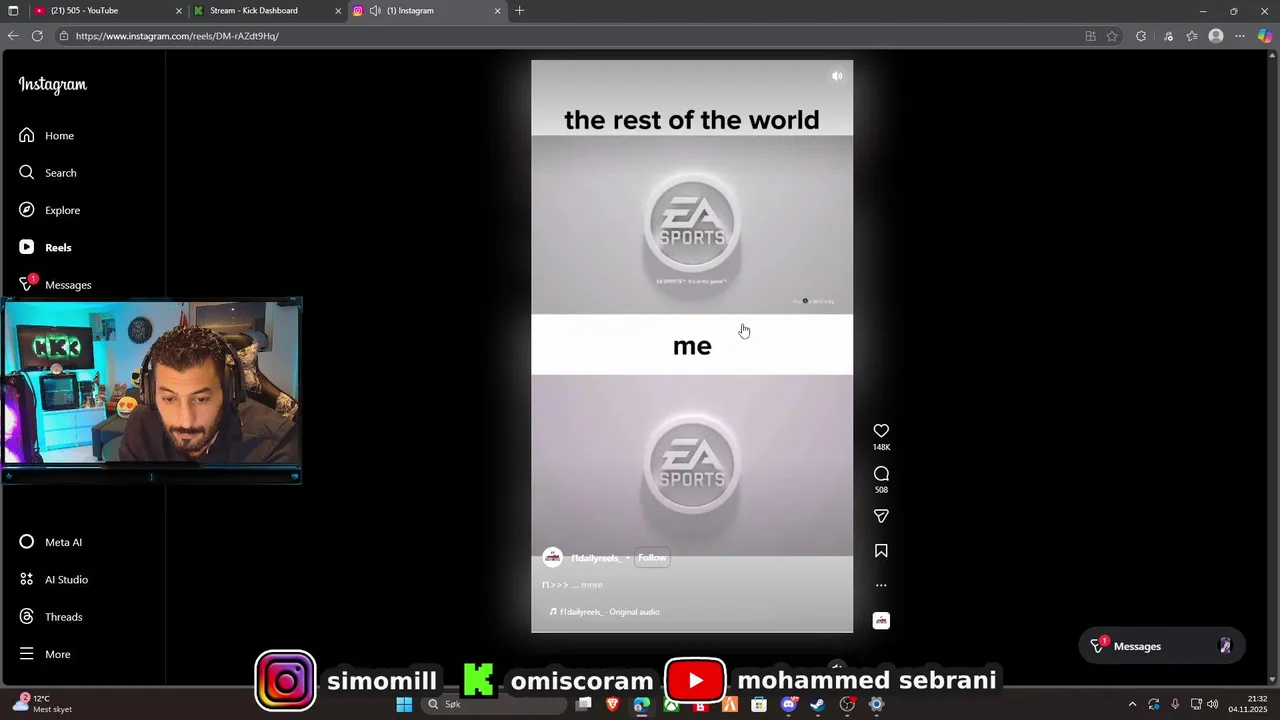Open a new browser tab

[x=519, y=11]
